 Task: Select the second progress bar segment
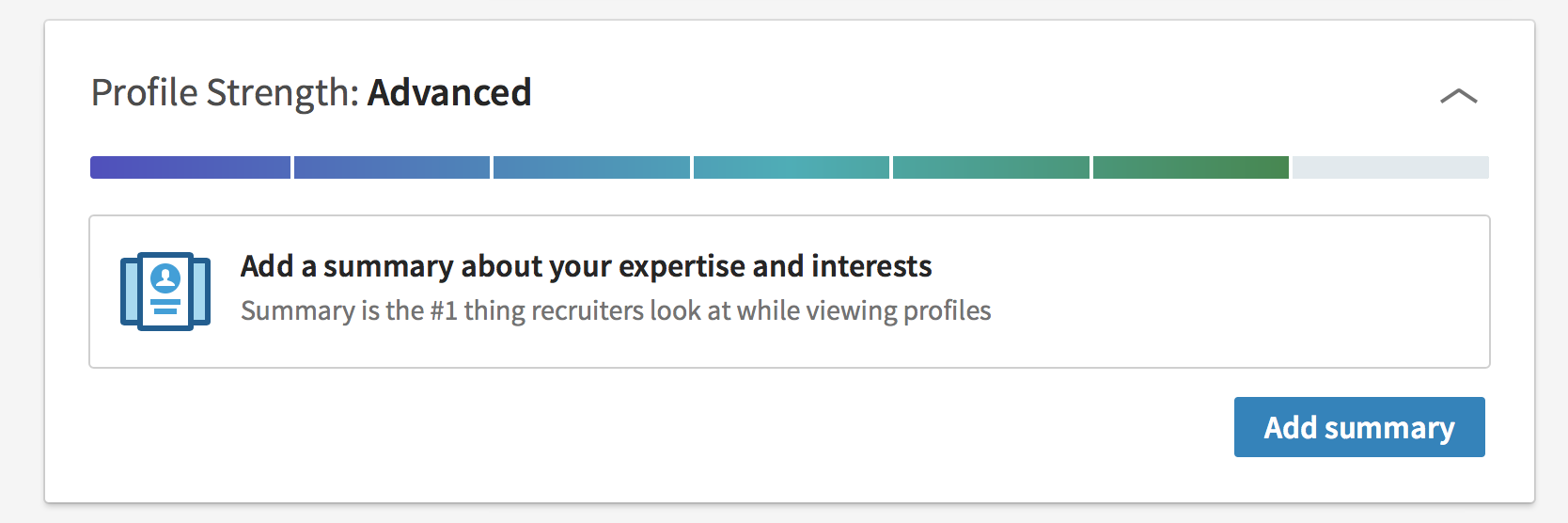click(392, 167)
